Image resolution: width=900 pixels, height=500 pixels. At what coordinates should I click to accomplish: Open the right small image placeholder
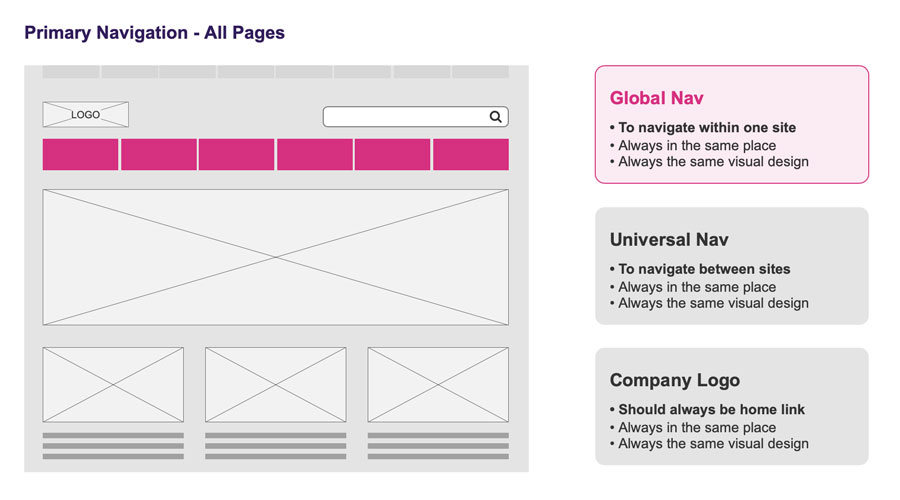pyautogui.click(x=438, y=384)
